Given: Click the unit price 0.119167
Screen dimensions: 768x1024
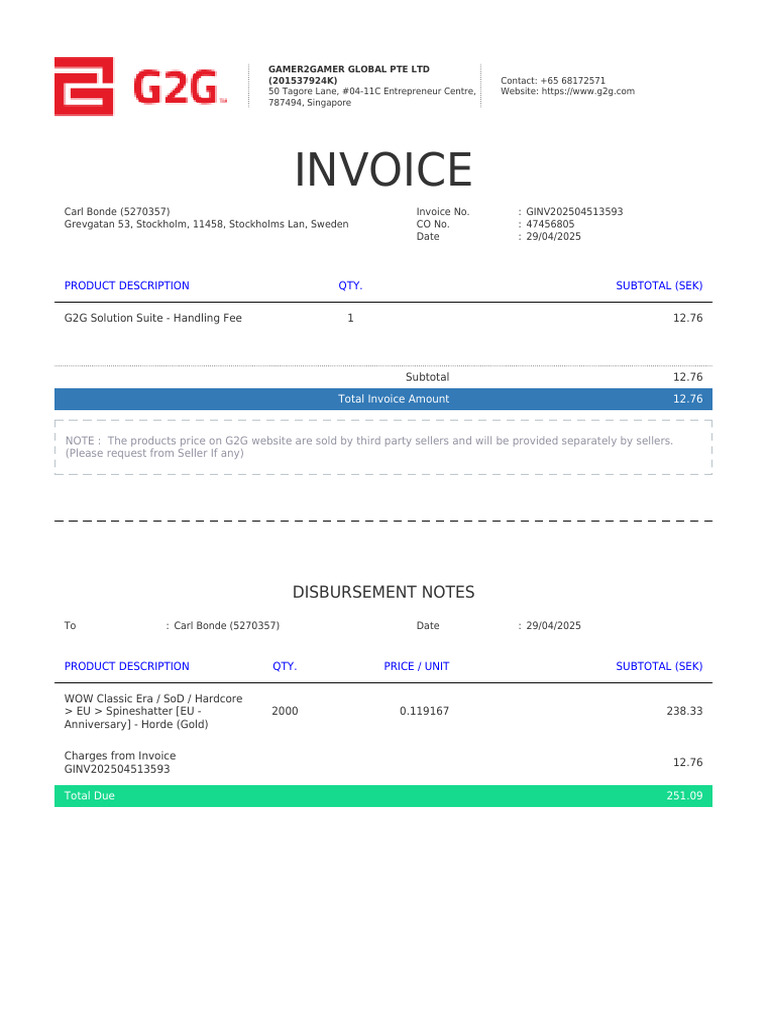Looking at the screenshot, I should [424, 711].
